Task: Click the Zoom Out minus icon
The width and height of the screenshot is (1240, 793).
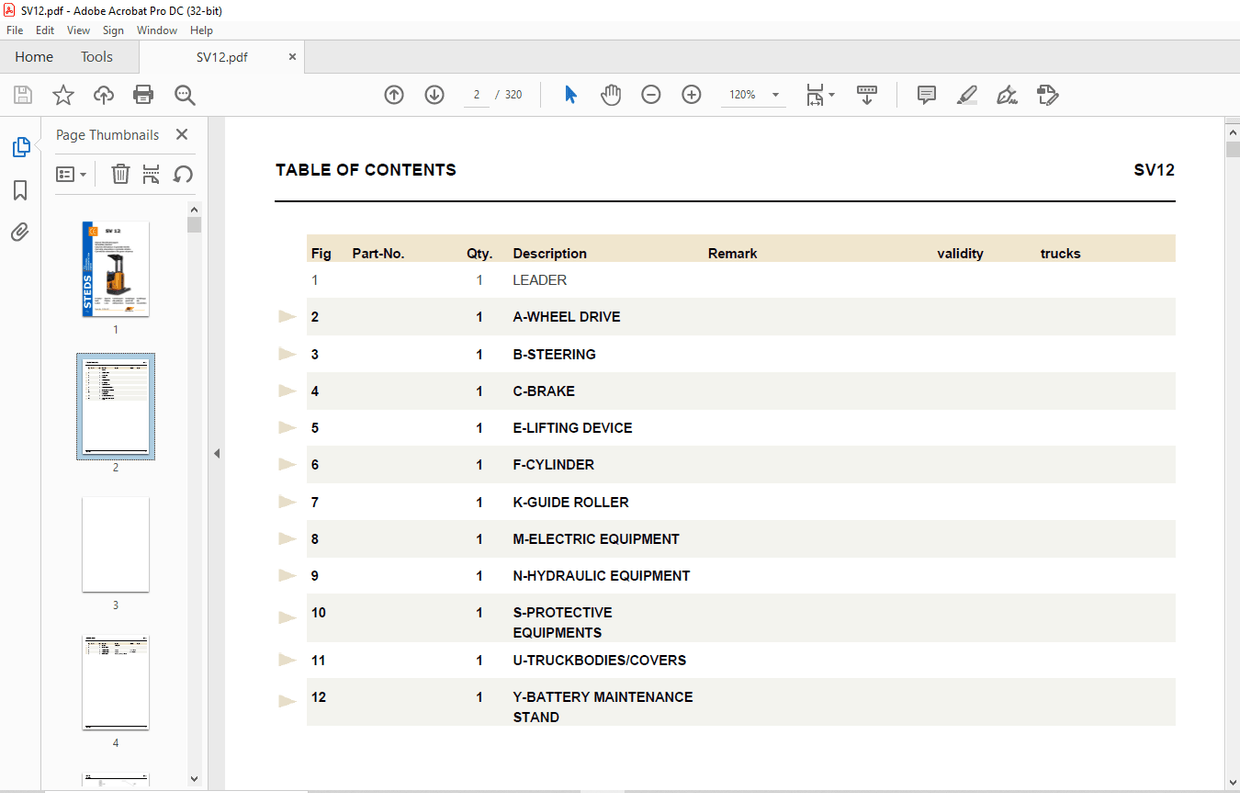Action: [651, 95]
